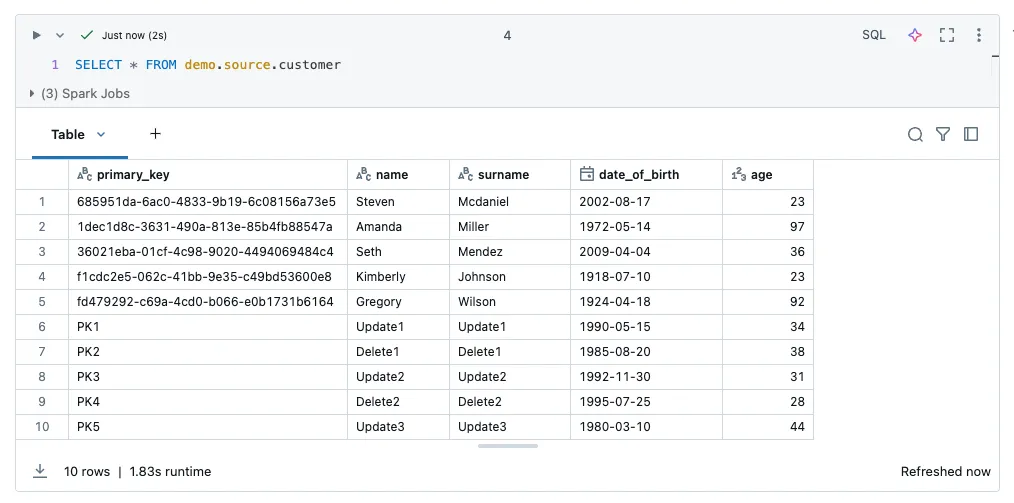1014x503 pixels.
Task: Select the cell with name Kimberly
Action: pyautogui.click(x=381, y=277)
